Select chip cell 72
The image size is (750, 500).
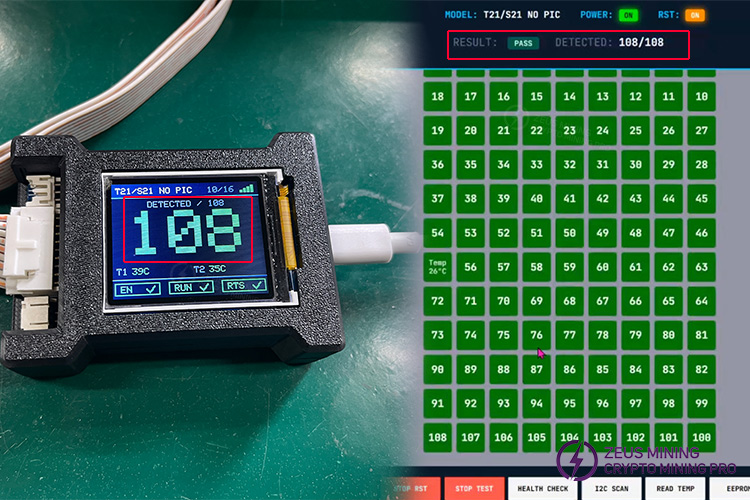(437, 301)
